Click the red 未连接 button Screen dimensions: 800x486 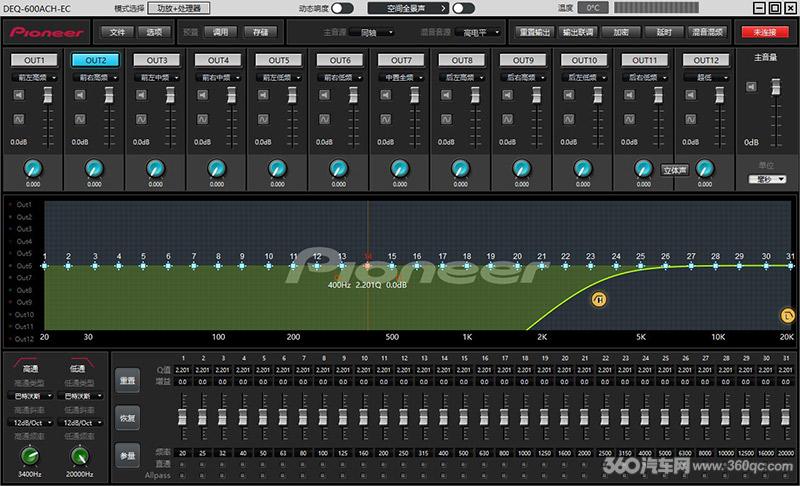coord(765,32)
